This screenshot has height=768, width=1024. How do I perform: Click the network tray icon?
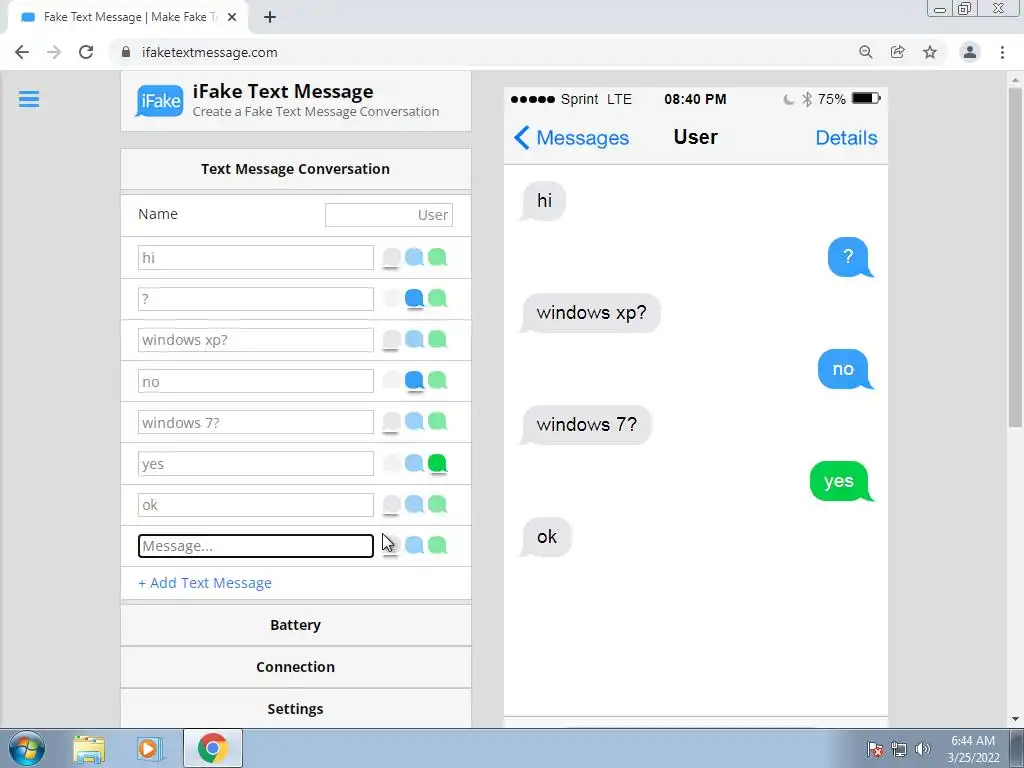click(899, 749)
